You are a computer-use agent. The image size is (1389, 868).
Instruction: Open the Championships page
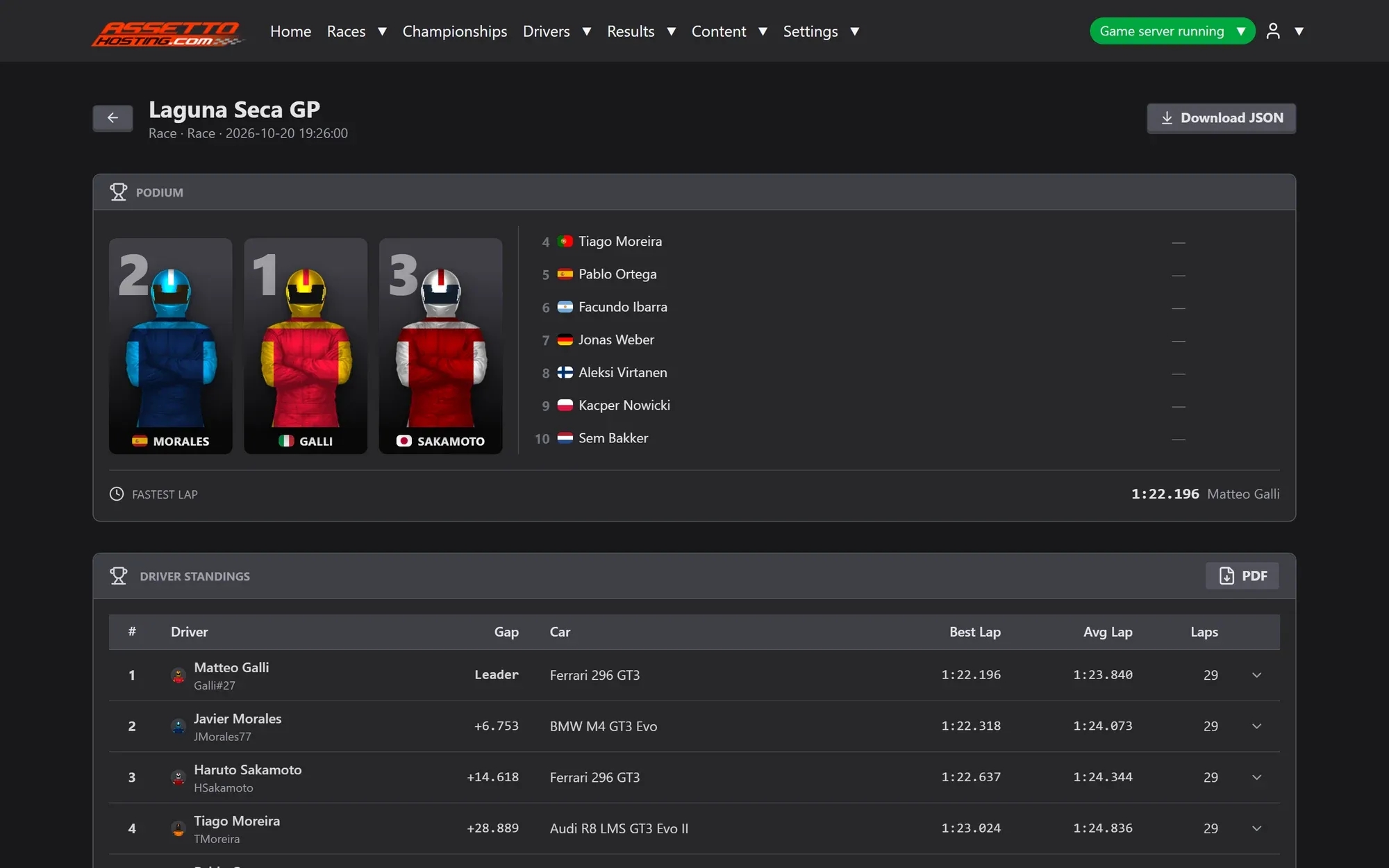455,31
